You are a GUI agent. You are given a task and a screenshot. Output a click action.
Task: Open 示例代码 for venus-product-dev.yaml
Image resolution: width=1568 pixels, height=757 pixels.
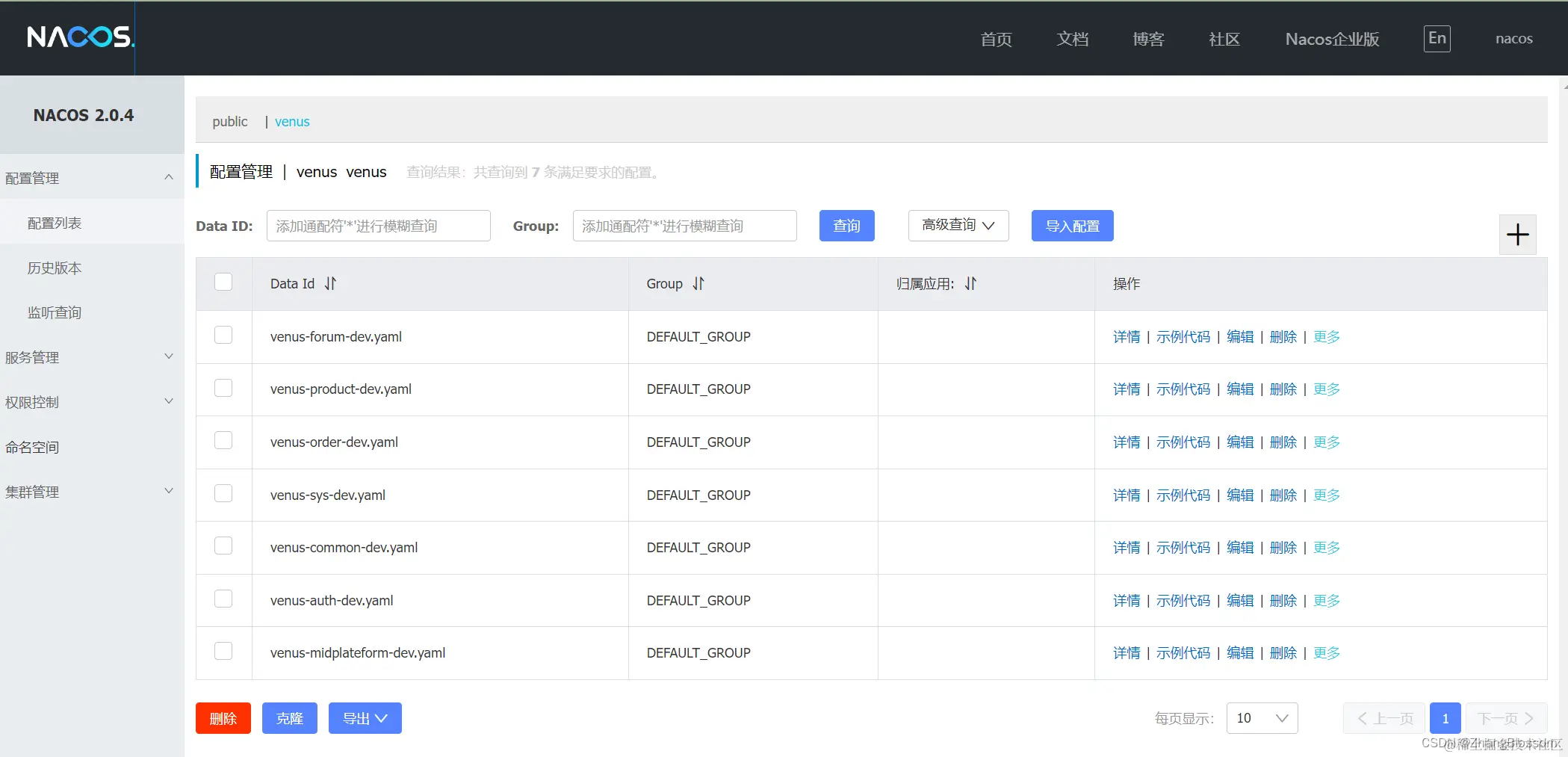coord(1183,389)
